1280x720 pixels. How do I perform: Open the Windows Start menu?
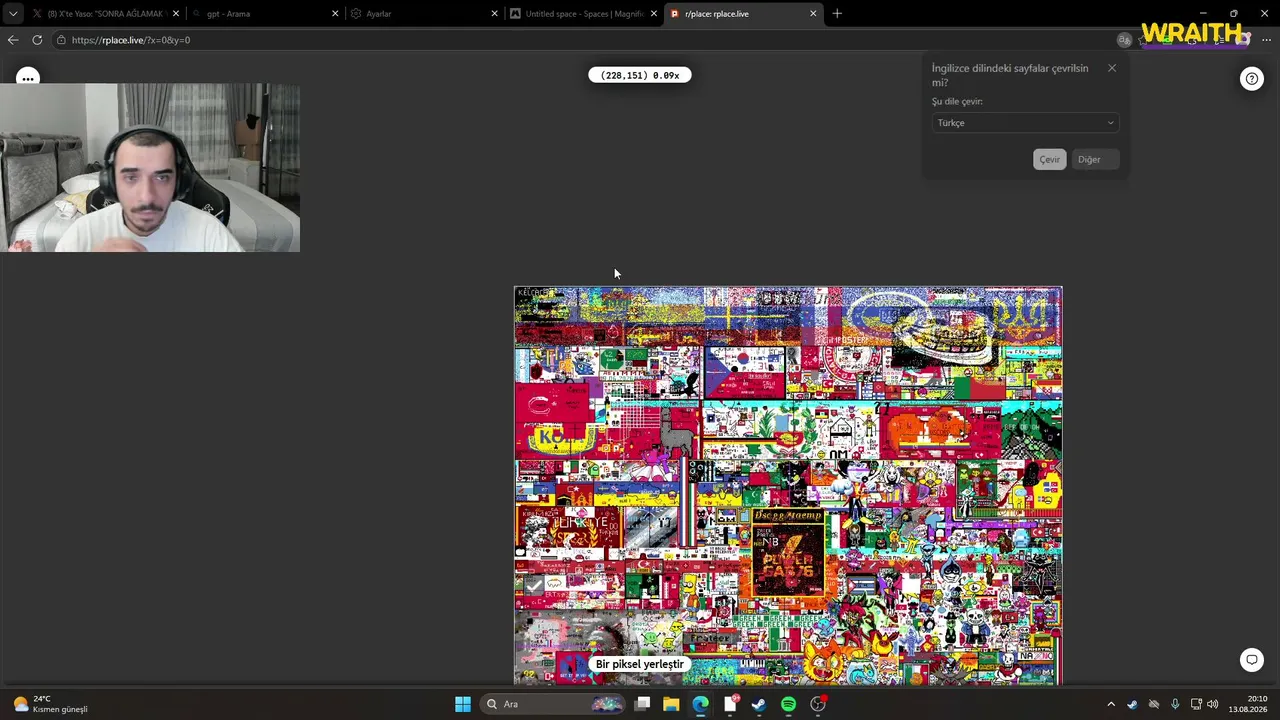pyautogui.click(x=463, y=704)
